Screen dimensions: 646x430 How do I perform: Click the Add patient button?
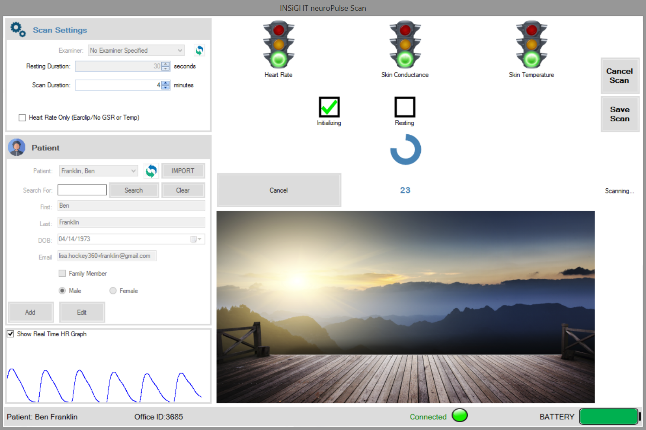click(31, 312)
